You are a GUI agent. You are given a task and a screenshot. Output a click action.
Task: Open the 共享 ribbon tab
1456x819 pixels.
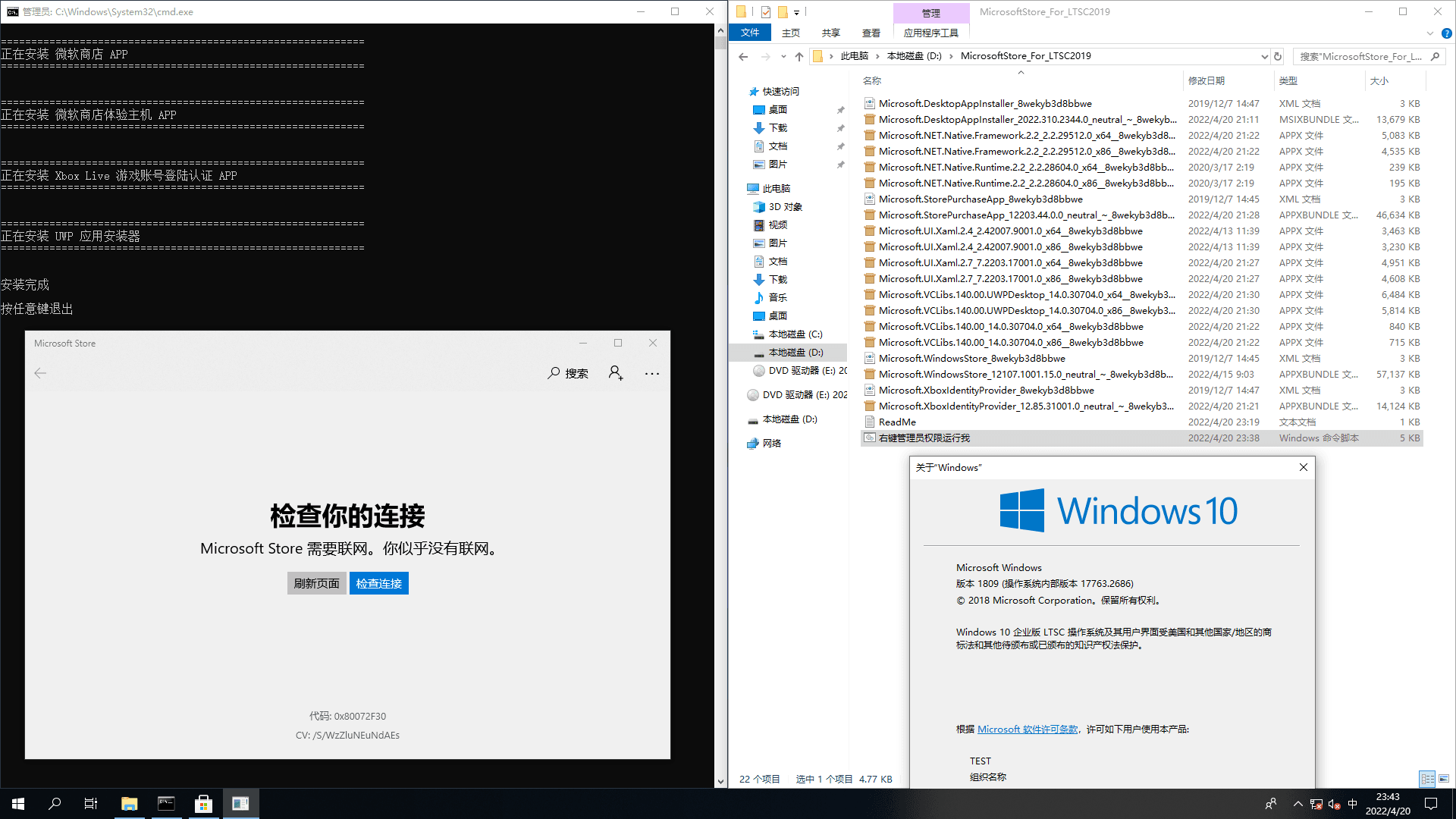pyautogui.click(x=831, y=33)
